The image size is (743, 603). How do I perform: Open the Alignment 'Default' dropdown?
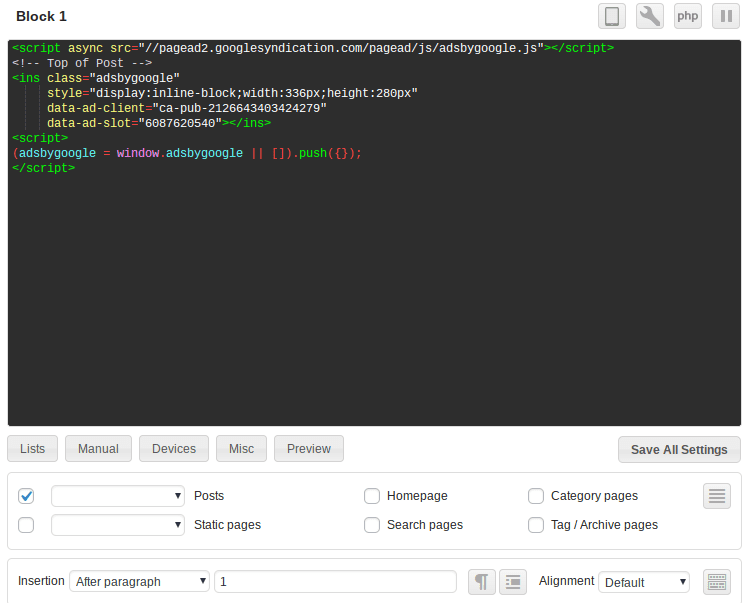point(644,582)
